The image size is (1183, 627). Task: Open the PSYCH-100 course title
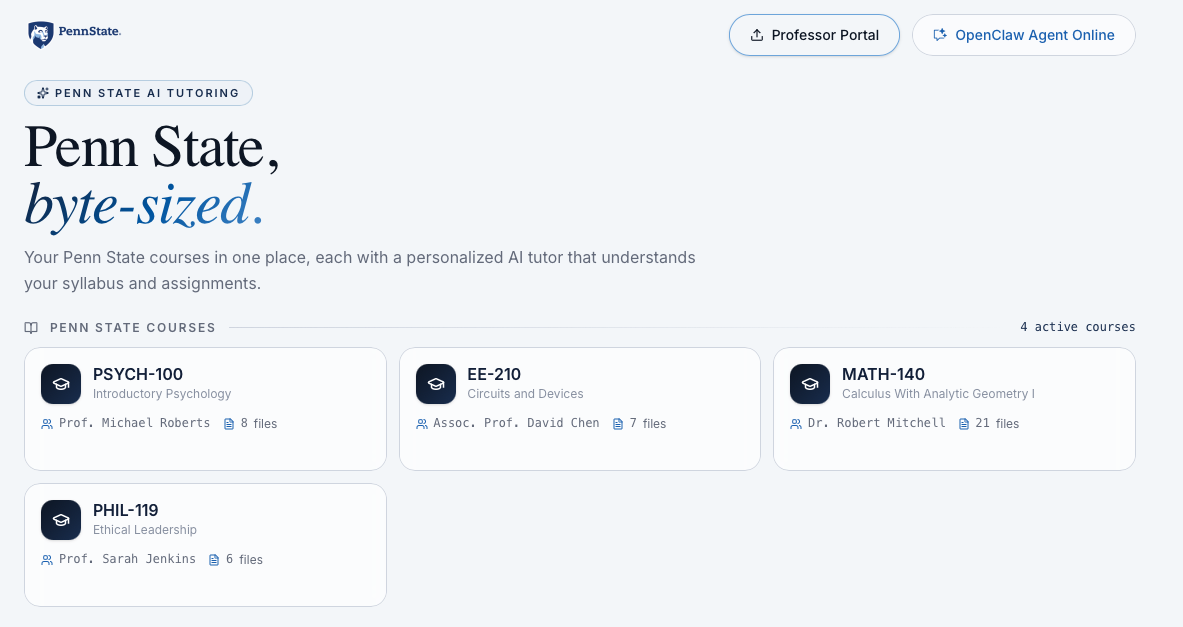pos(138,375)
